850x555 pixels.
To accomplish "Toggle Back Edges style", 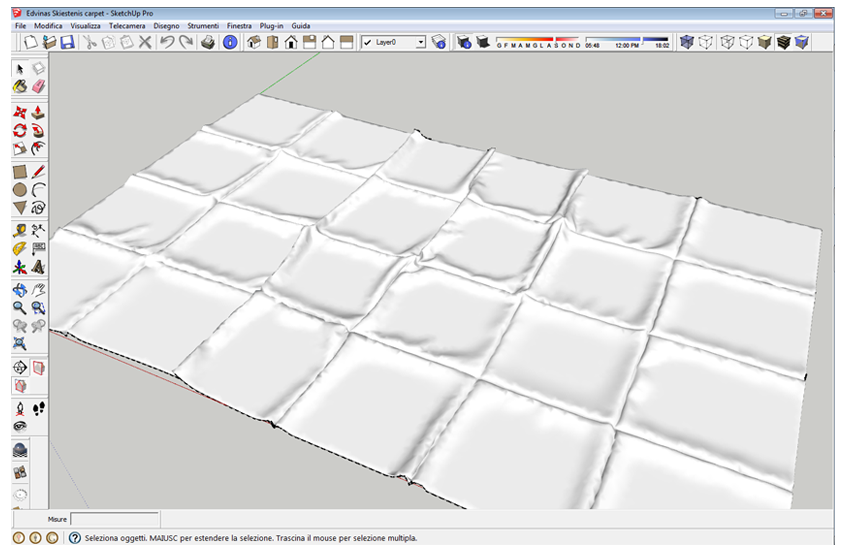I will tap(705, 42).
